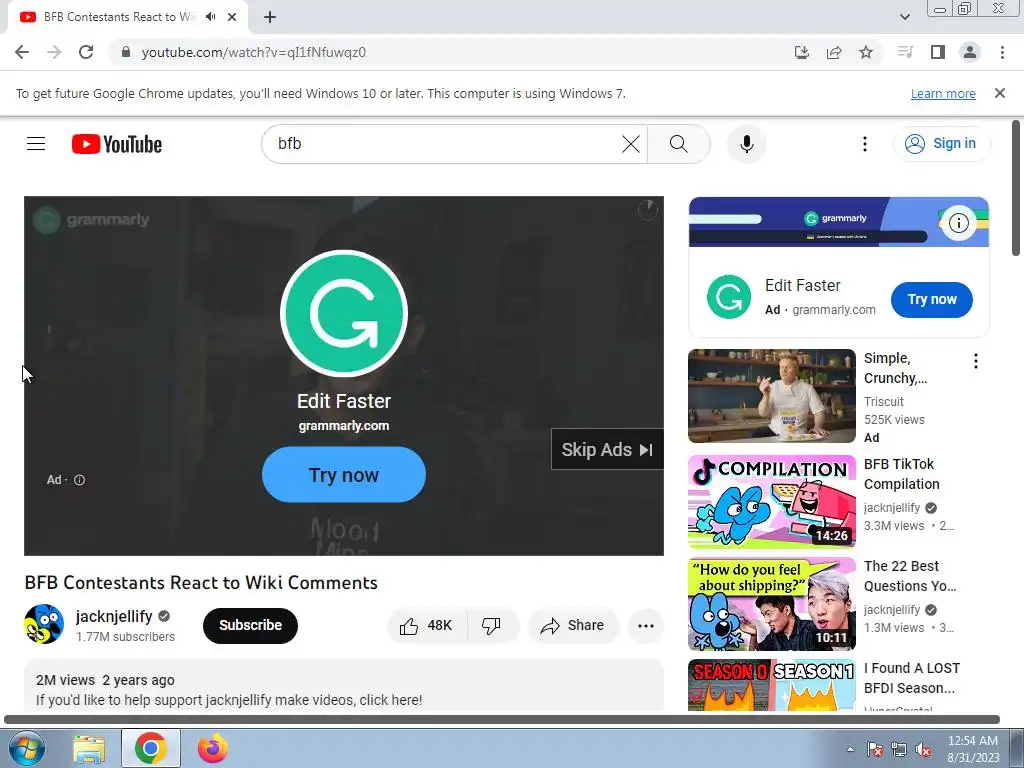
Task: Click the jacknjellify channel name
Action: pyautogui.click(x=114, y=616)
